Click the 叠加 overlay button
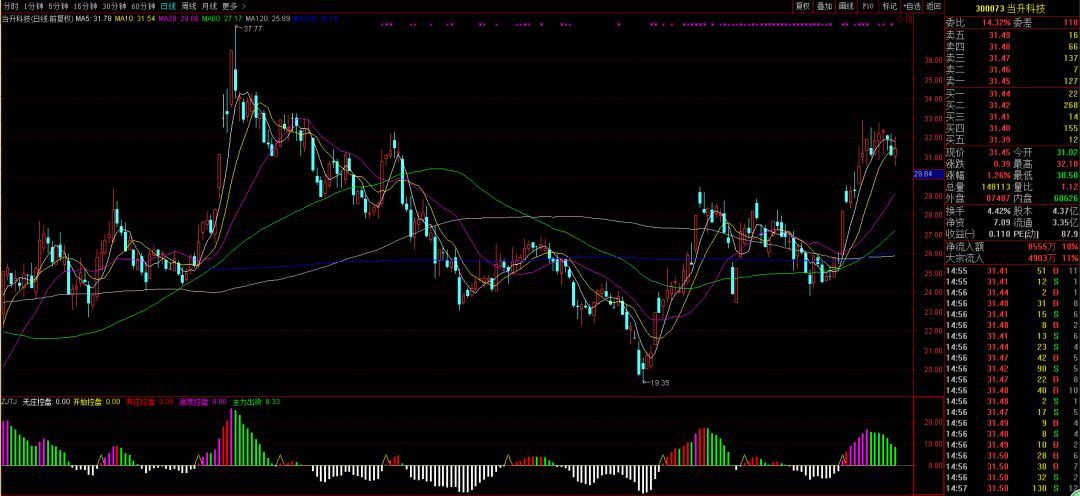 [x=824, y=6]
